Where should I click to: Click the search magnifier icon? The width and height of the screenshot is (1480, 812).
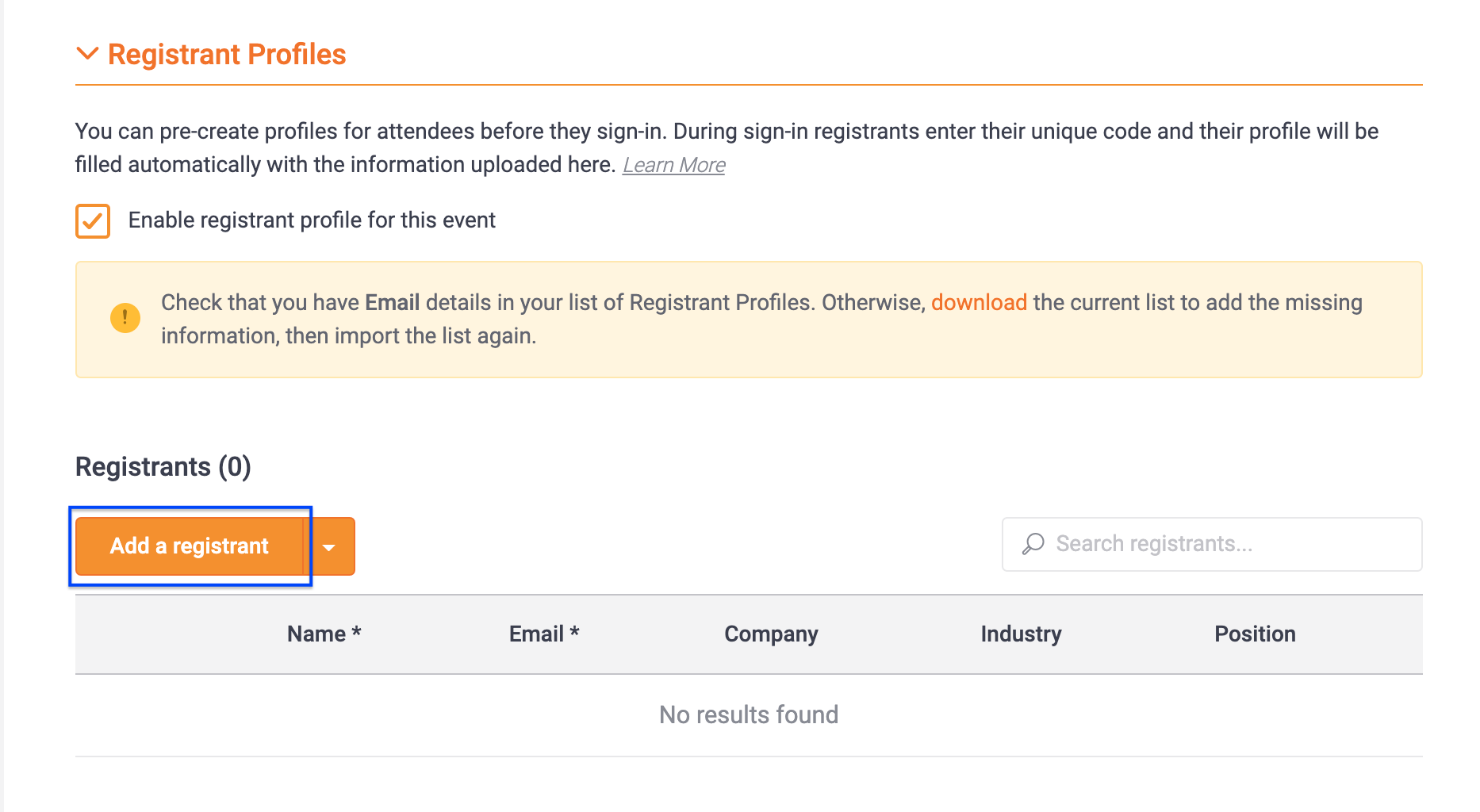pos(1033,544)
